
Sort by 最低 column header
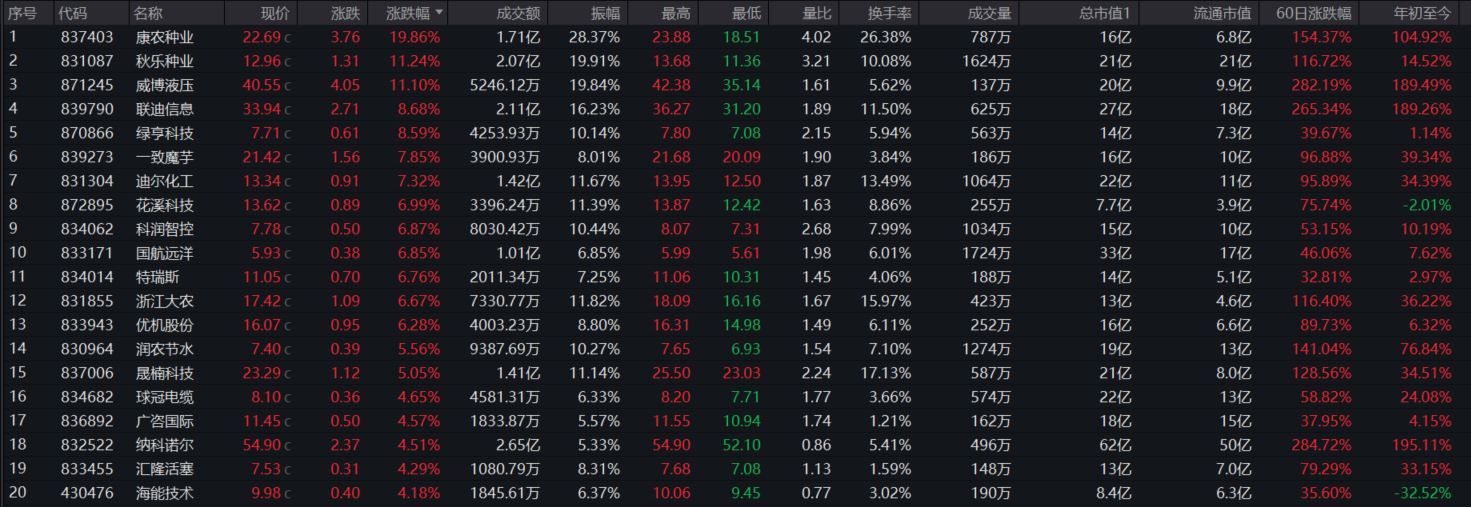click(746, 13)
